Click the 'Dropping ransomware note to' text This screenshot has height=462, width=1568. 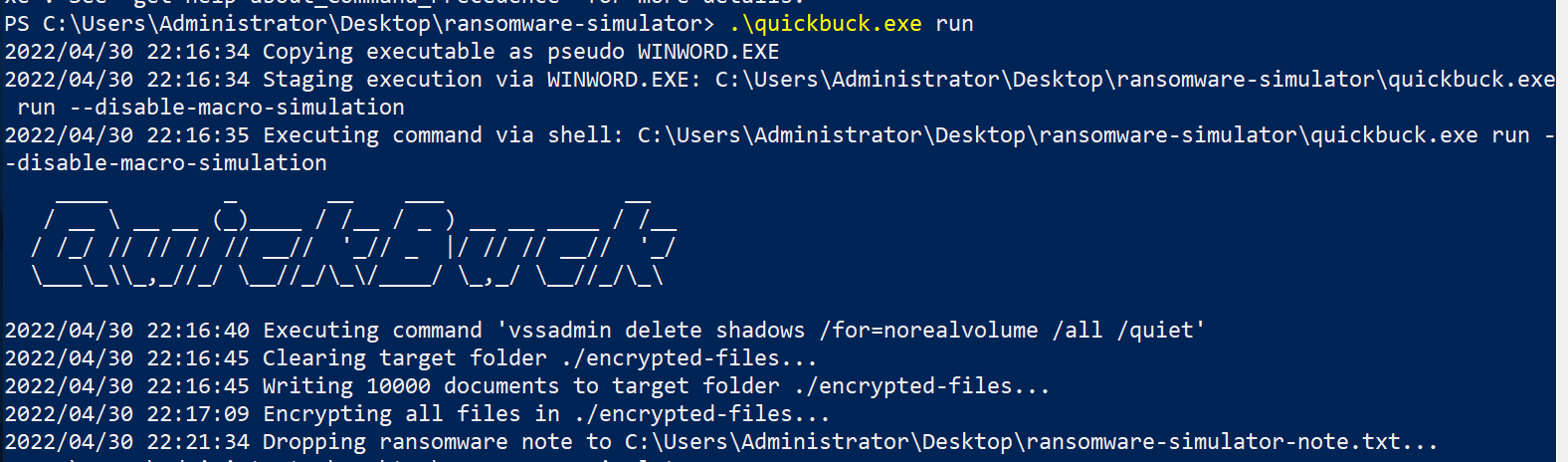437,441
